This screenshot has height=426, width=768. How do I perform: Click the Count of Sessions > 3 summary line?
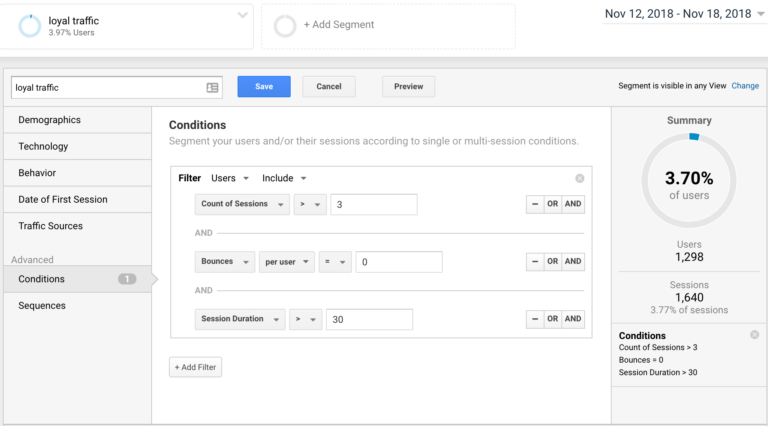pos(658,347)
